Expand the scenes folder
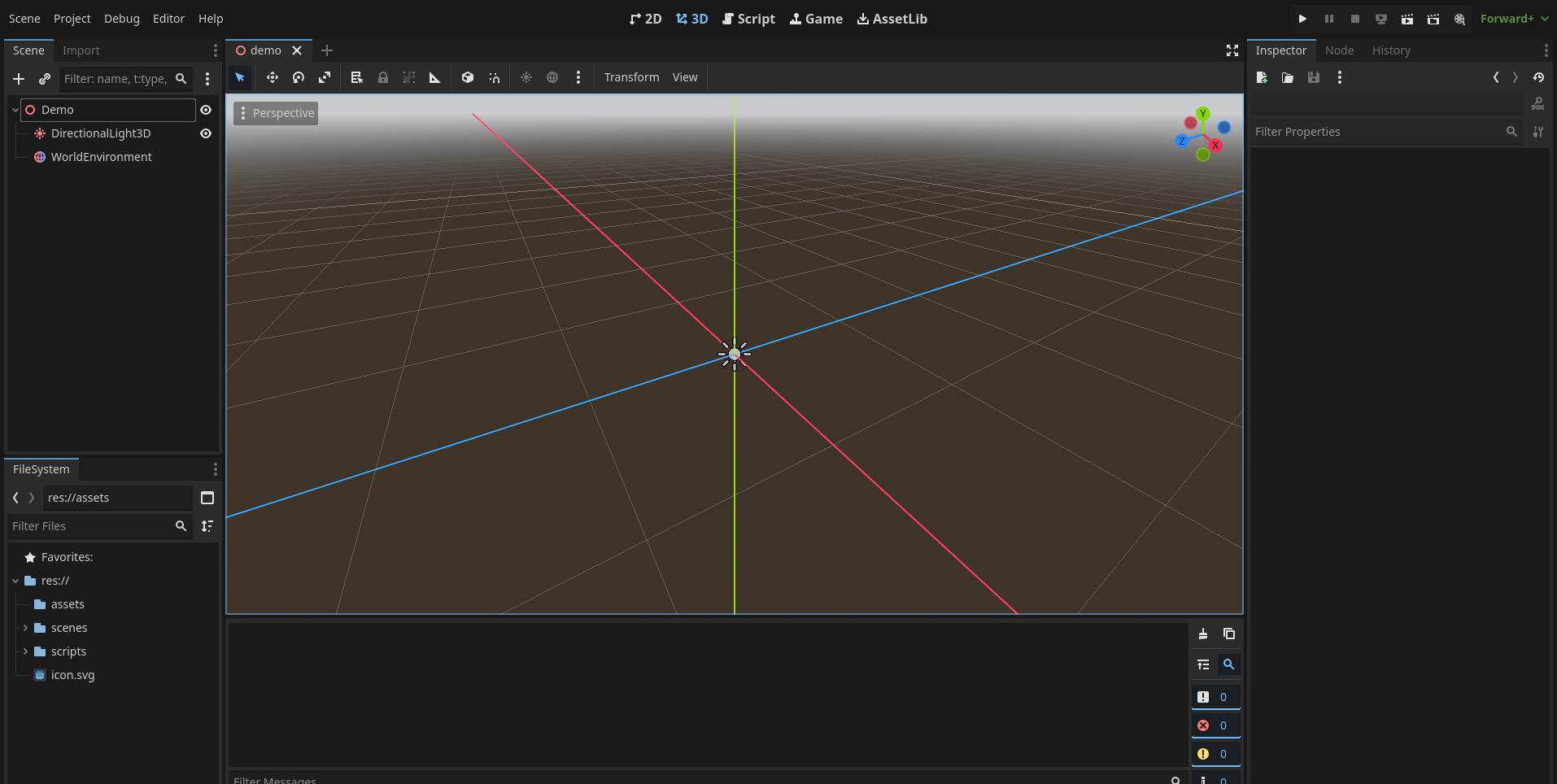This screenshot has height=784, width=1557. 25,628
